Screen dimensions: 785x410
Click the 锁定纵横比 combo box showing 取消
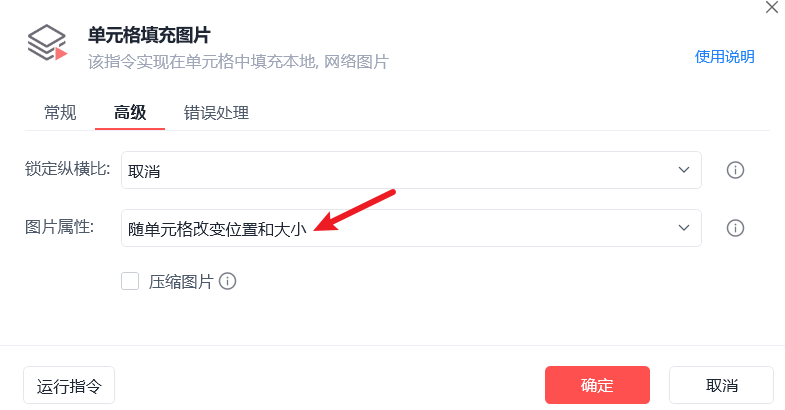pos(400,170)
